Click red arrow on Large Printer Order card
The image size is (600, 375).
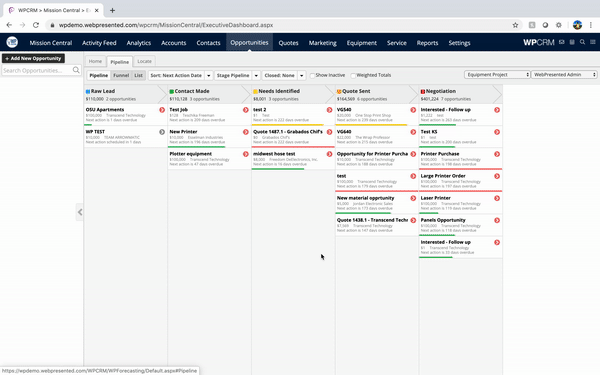click(497, 176)
